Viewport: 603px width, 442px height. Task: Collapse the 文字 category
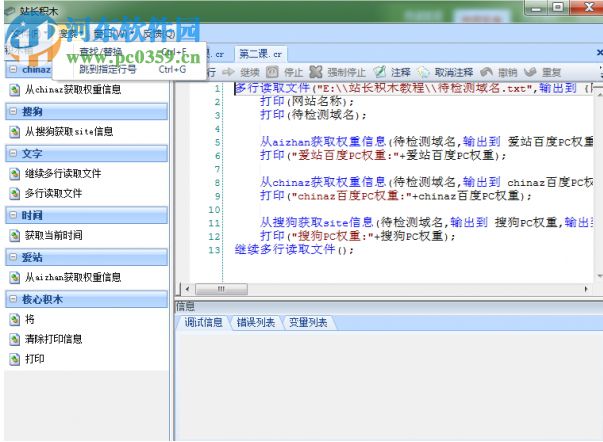tap(13, 153)
